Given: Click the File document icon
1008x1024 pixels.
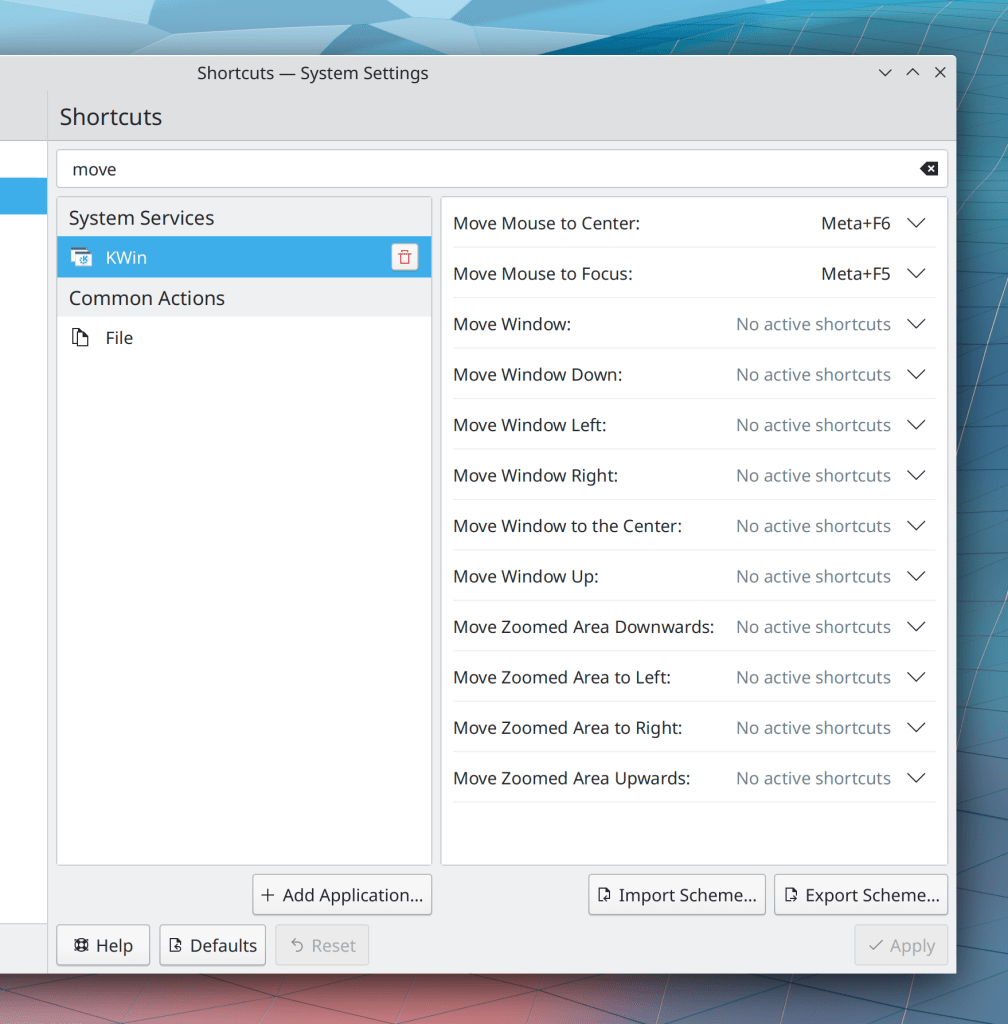Looking at the screenshot, I should click(x=81, y=338).
